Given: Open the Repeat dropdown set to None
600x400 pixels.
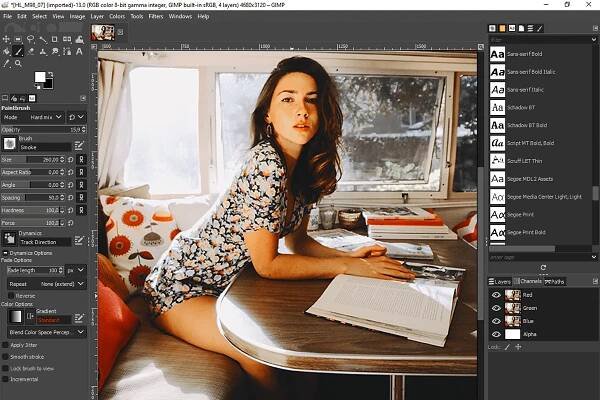Looking at the screenshot, I should 44,284.
